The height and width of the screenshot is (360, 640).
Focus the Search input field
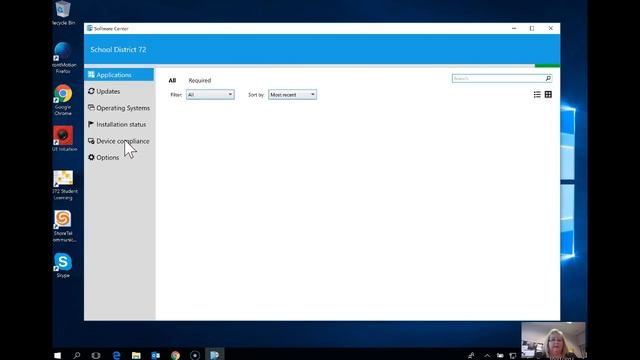click(498, 78)
